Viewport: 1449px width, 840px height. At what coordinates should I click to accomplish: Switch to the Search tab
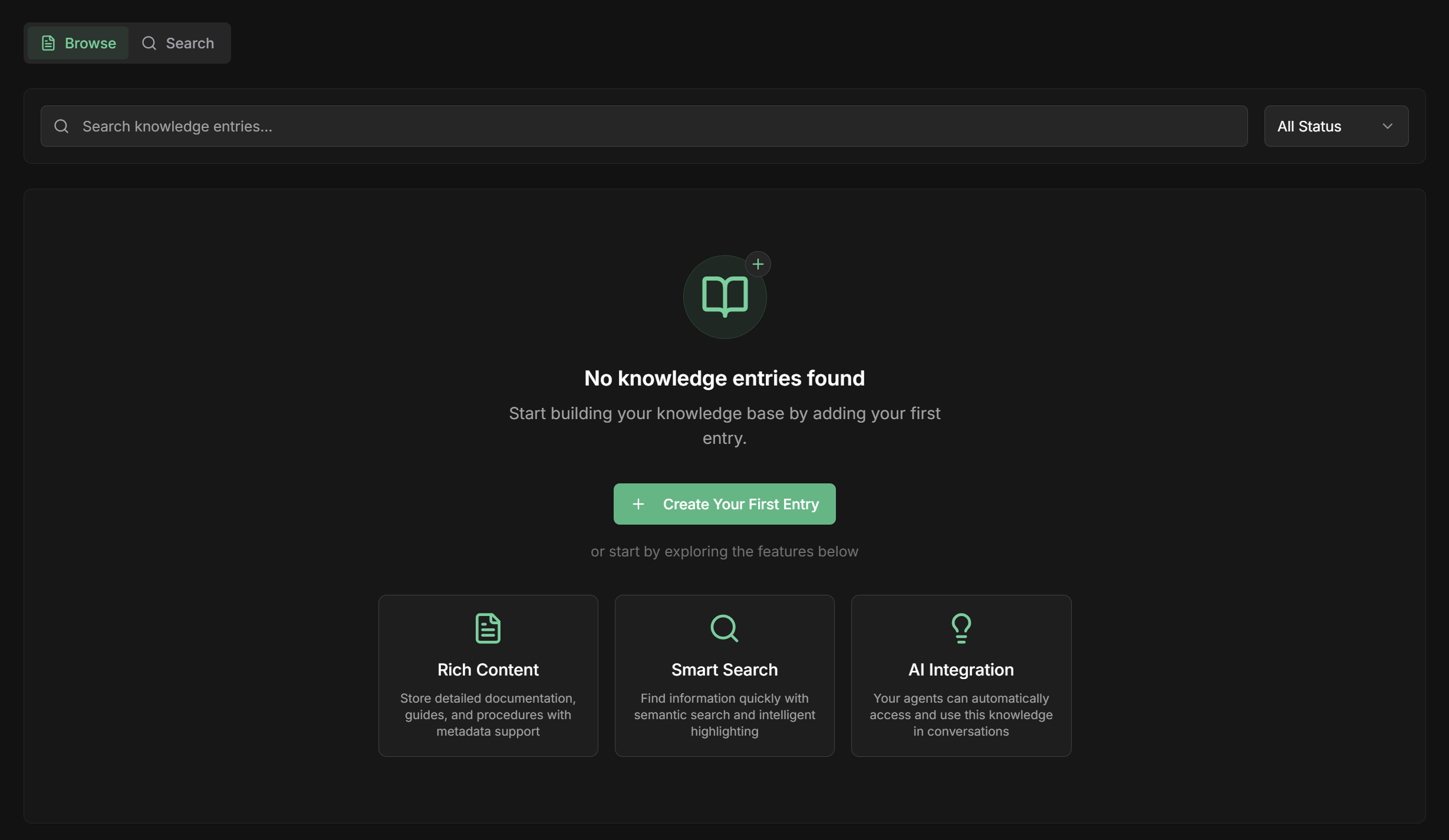(179, 43)
